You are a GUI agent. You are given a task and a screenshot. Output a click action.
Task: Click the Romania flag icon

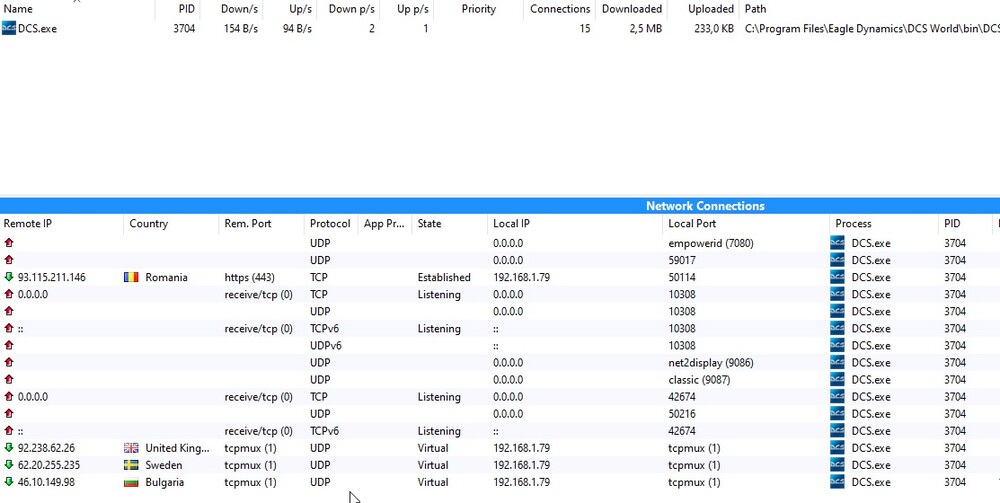coord(131,277)
